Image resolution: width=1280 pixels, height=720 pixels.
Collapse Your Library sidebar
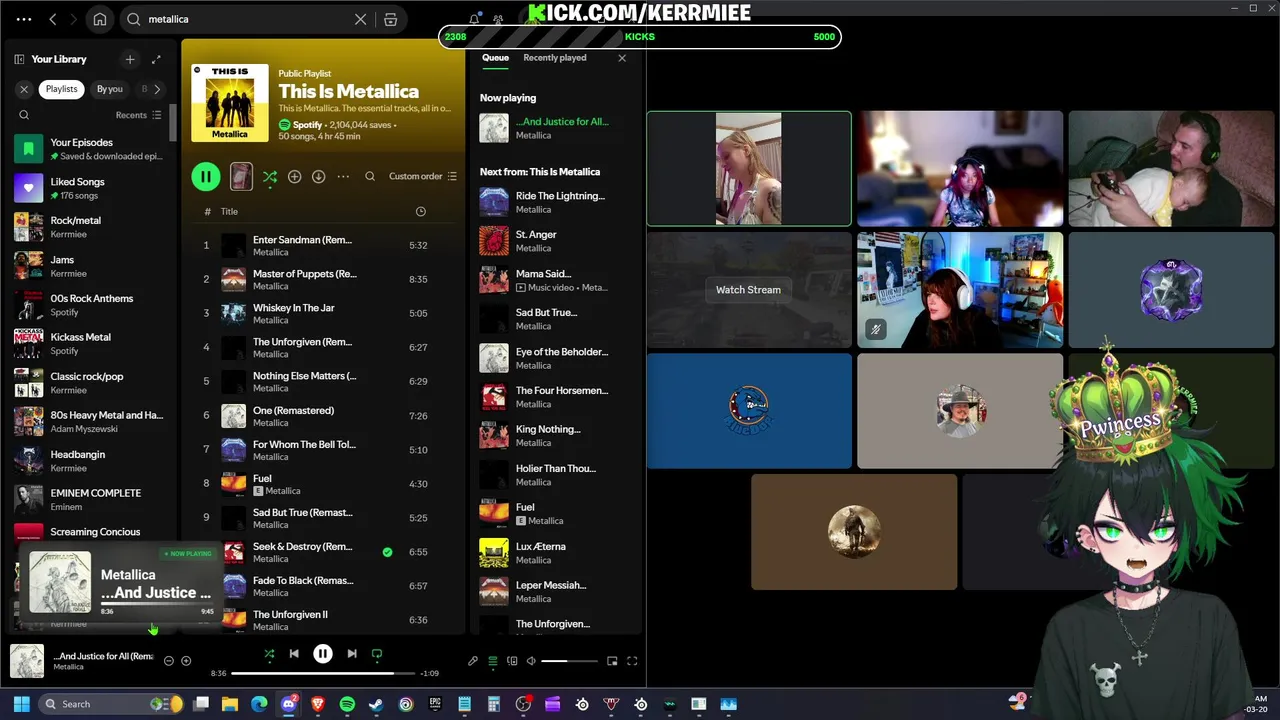[x=19, y=59]
